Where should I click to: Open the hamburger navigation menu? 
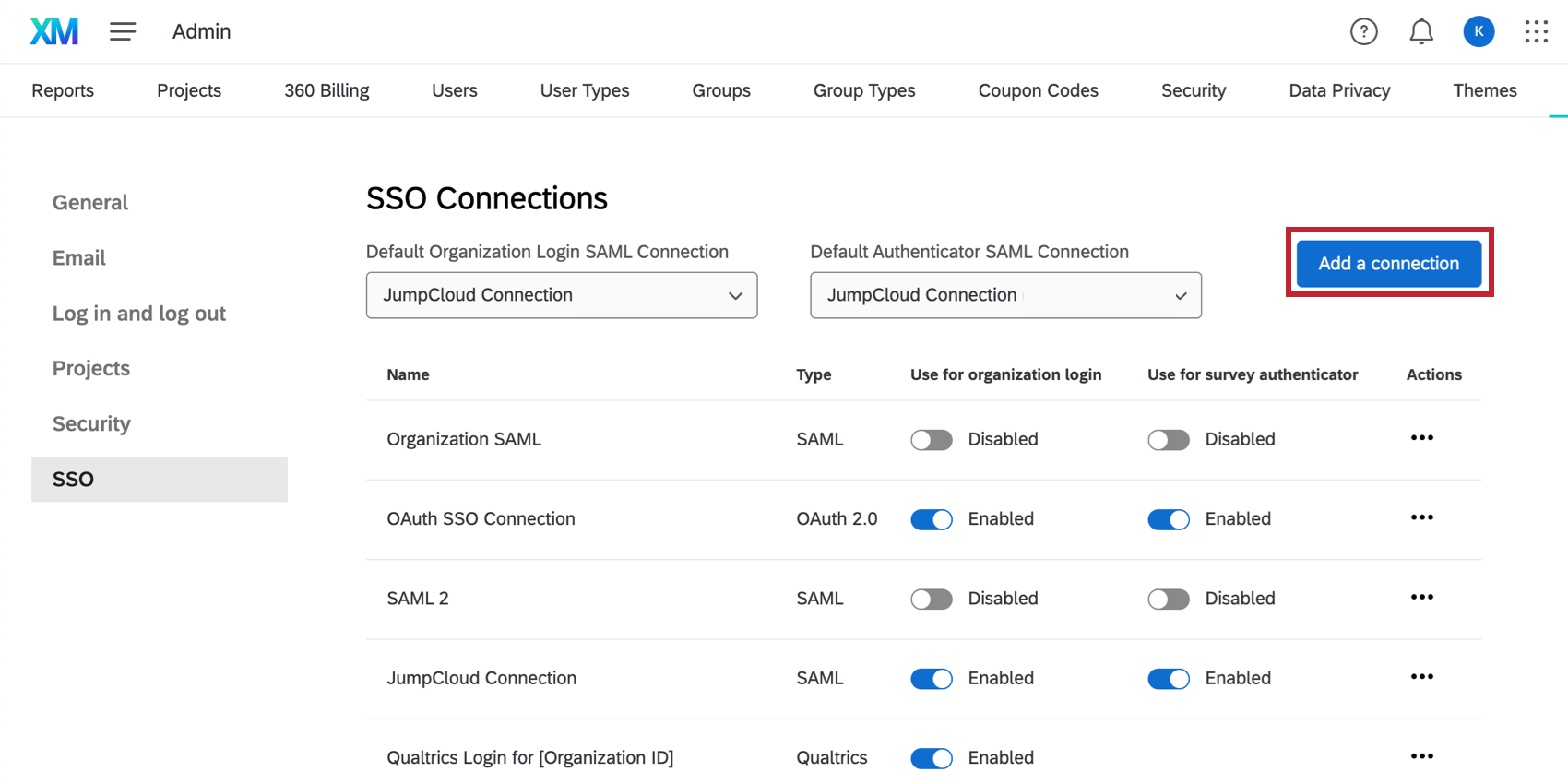pos(123,31)
